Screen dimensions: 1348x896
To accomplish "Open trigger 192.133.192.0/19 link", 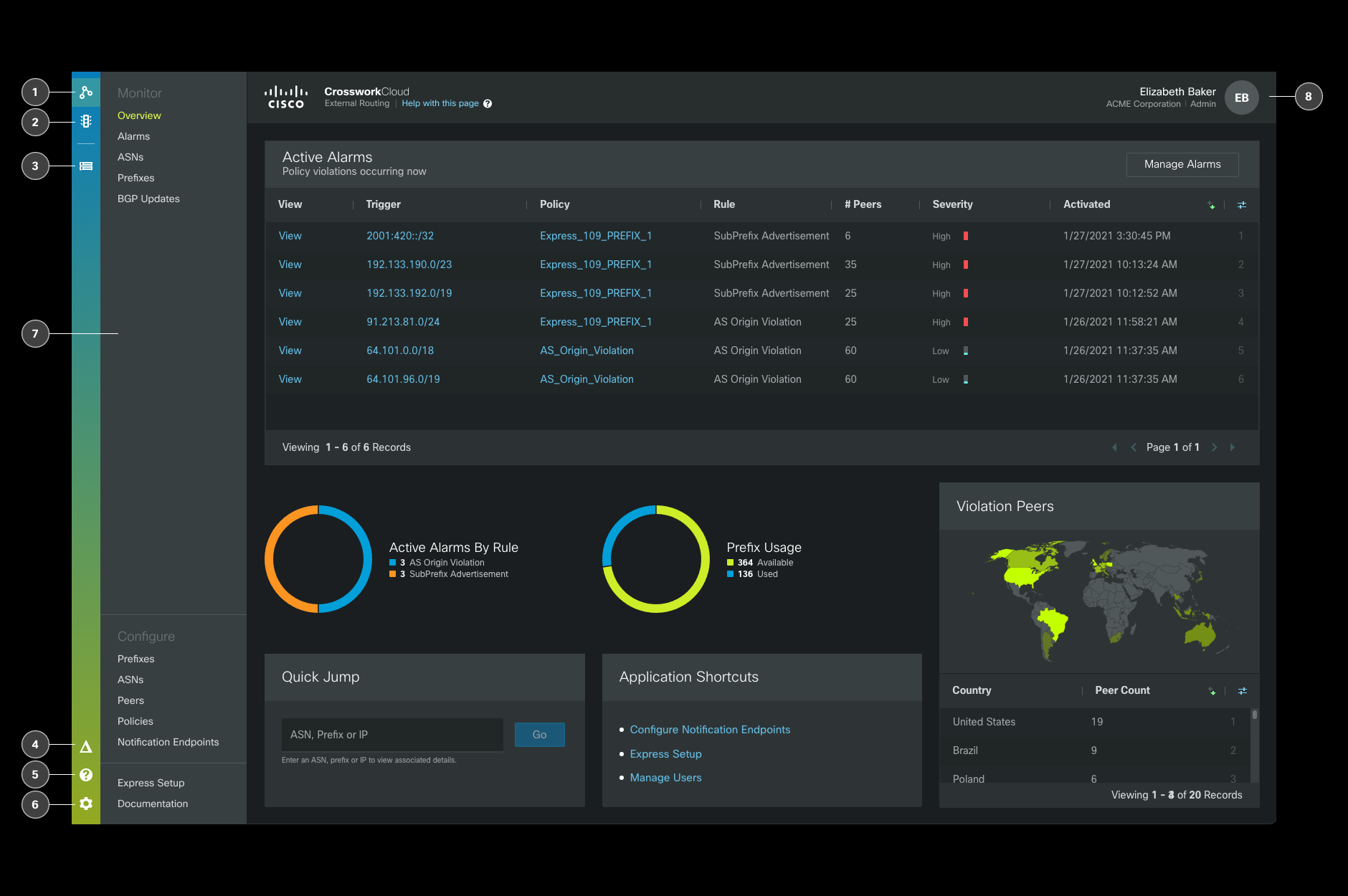I will [x=409, y=293].
